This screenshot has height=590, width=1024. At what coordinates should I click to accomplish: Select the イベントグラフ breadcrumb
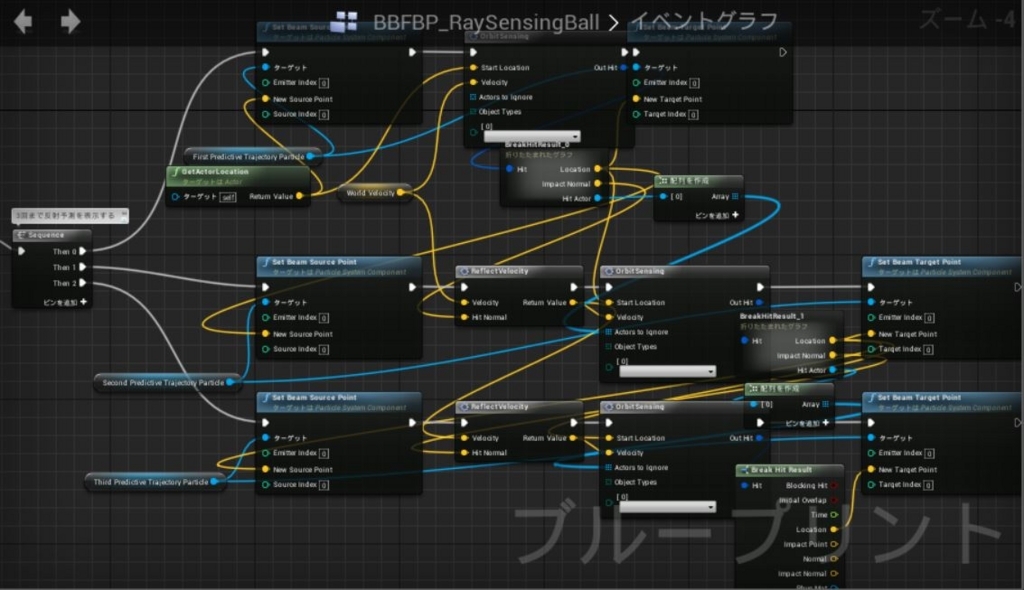[x=705, y=21]
